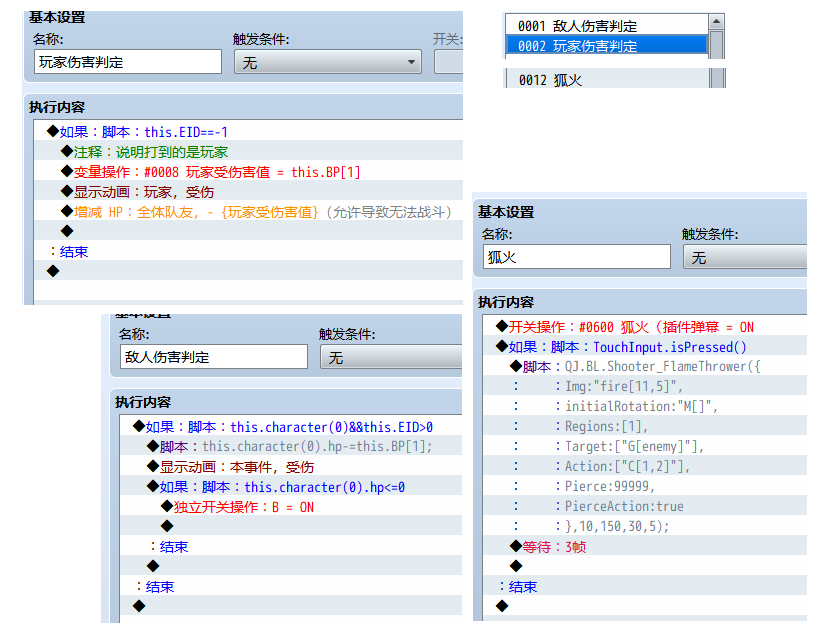Viewport: 816px width, 624px height.
Task: Select the 增减 HP：全体队友 command
Action: [249, 212]
